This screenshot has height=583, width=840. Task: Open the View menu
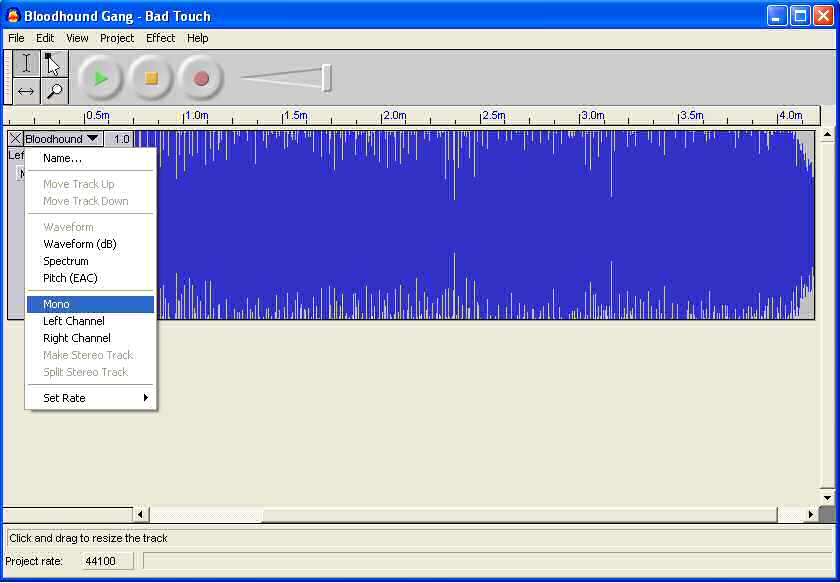[77, 38]
